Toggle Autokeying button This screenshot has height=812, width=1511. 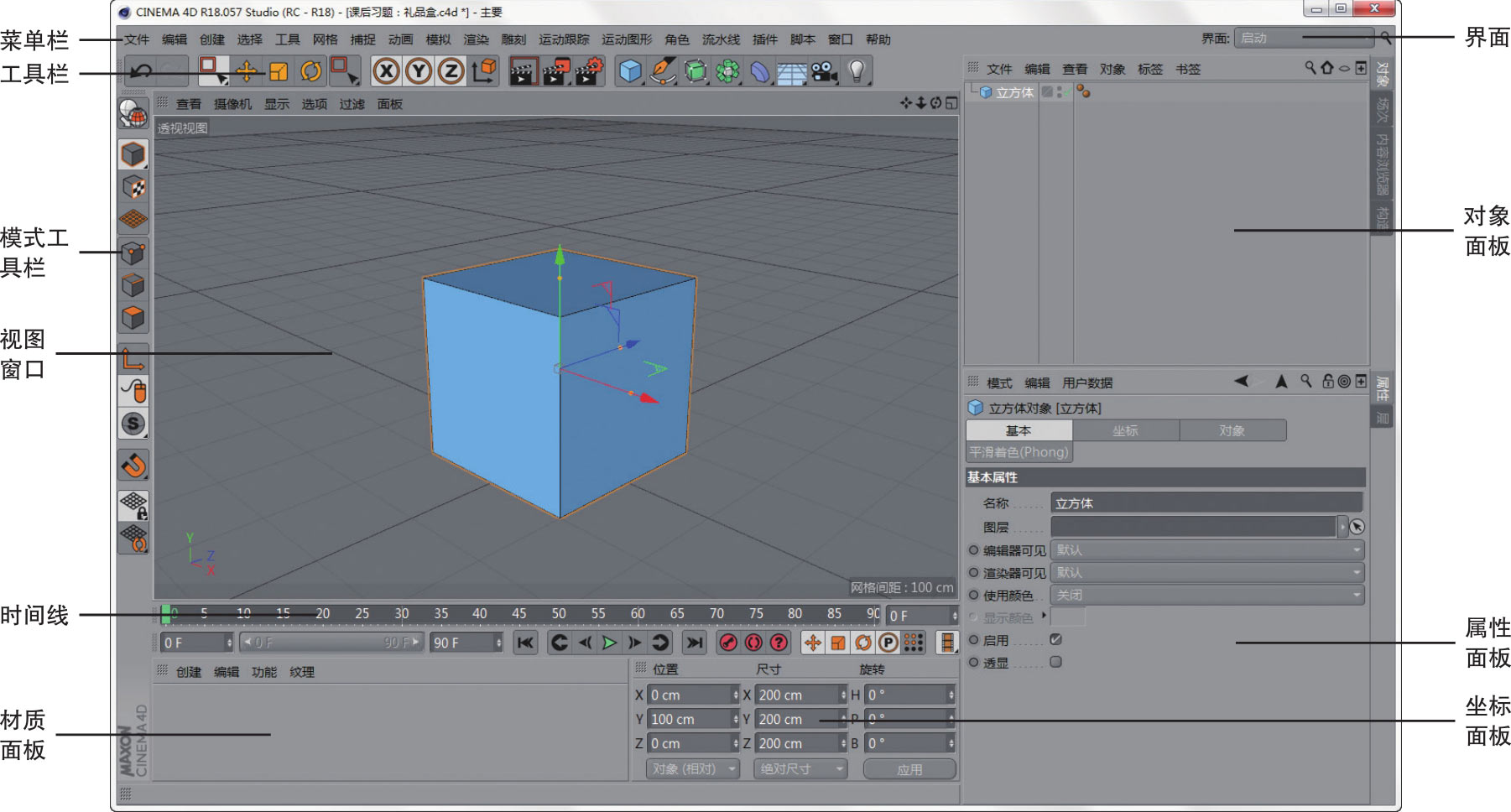(753, 643)
